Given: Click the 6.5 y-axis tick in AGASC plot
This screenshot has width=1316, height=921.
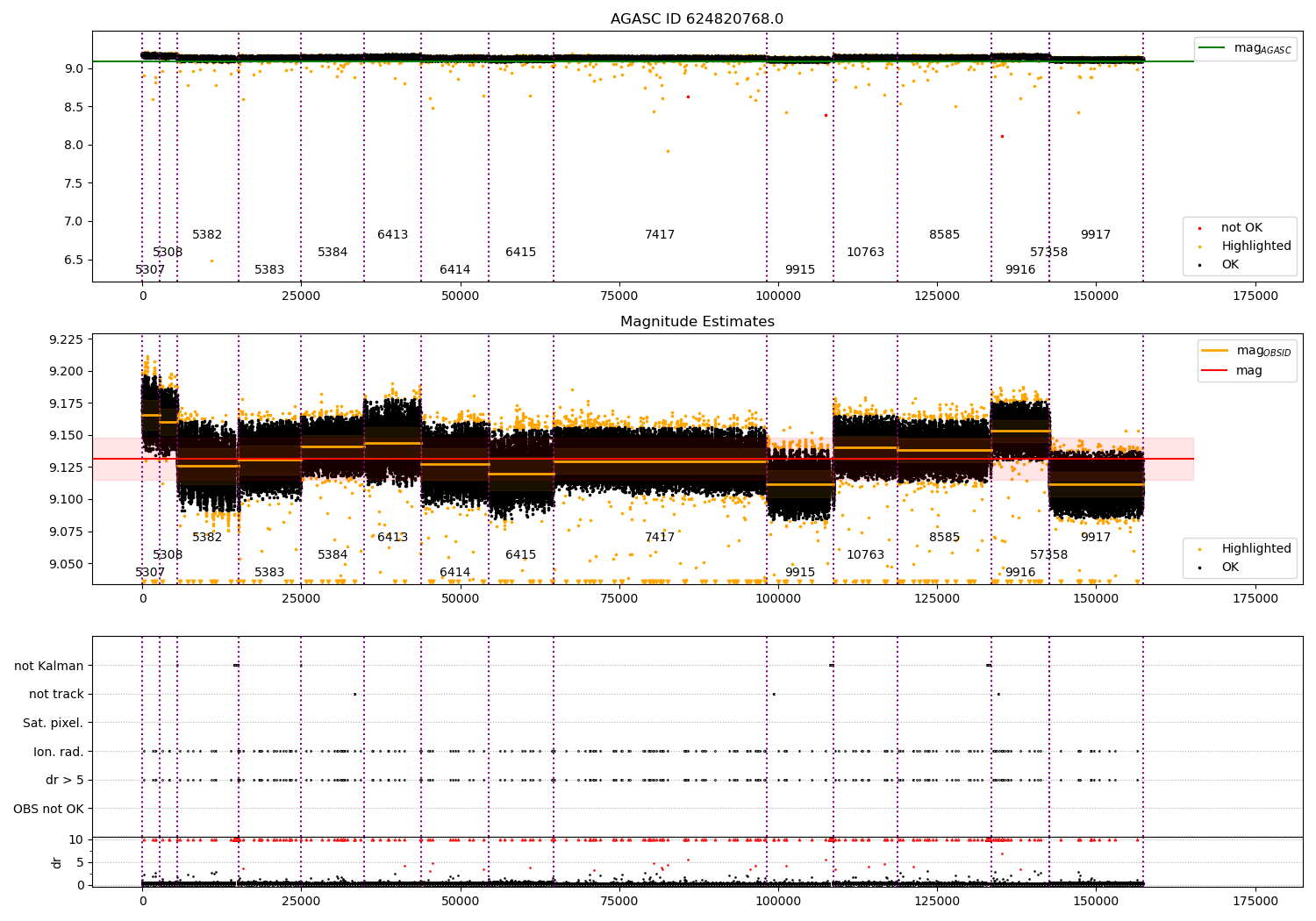Looking at the screenshot, I should [x=73, y=261].
